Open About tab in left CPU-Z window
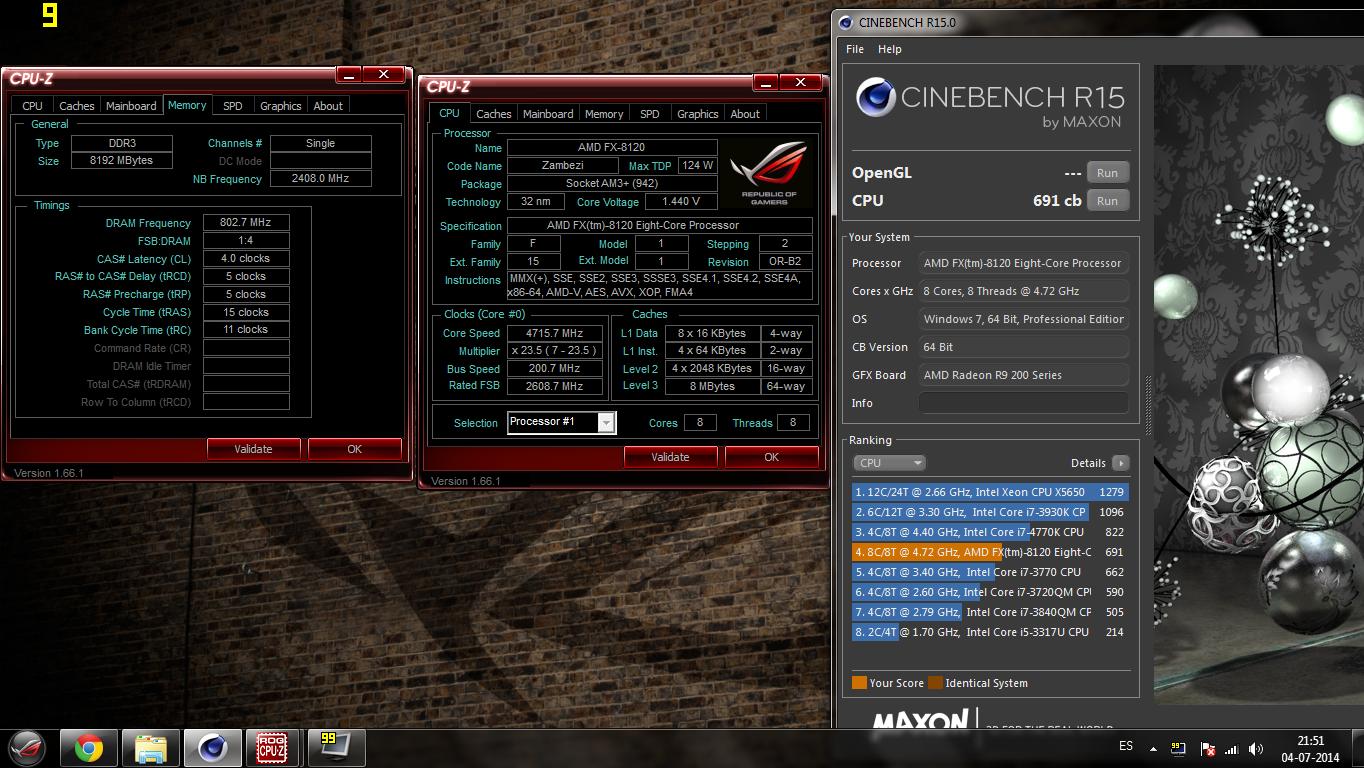Image resolution: width=1364 pixels, height=768 pixels. pos(328,106)
